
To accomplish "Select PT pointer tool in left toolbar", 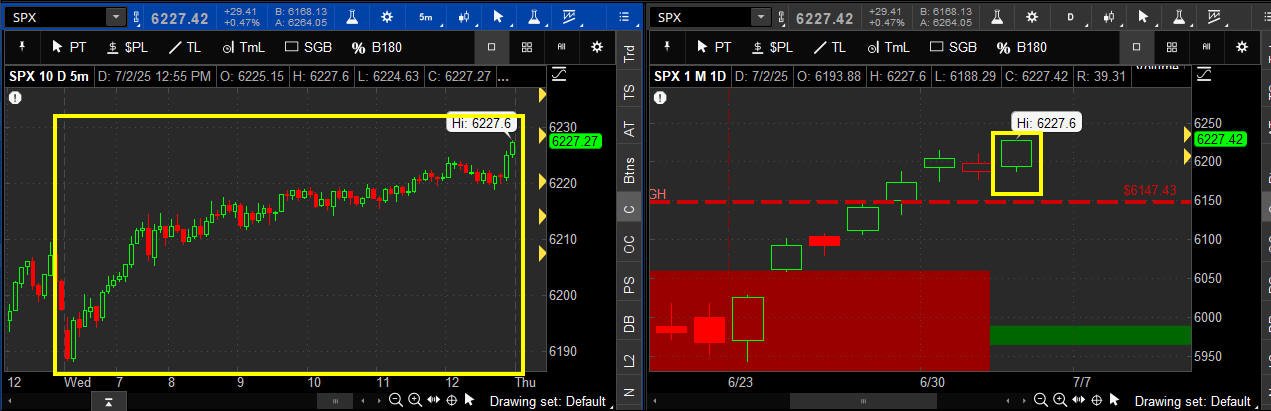I will tap(69, 47).
